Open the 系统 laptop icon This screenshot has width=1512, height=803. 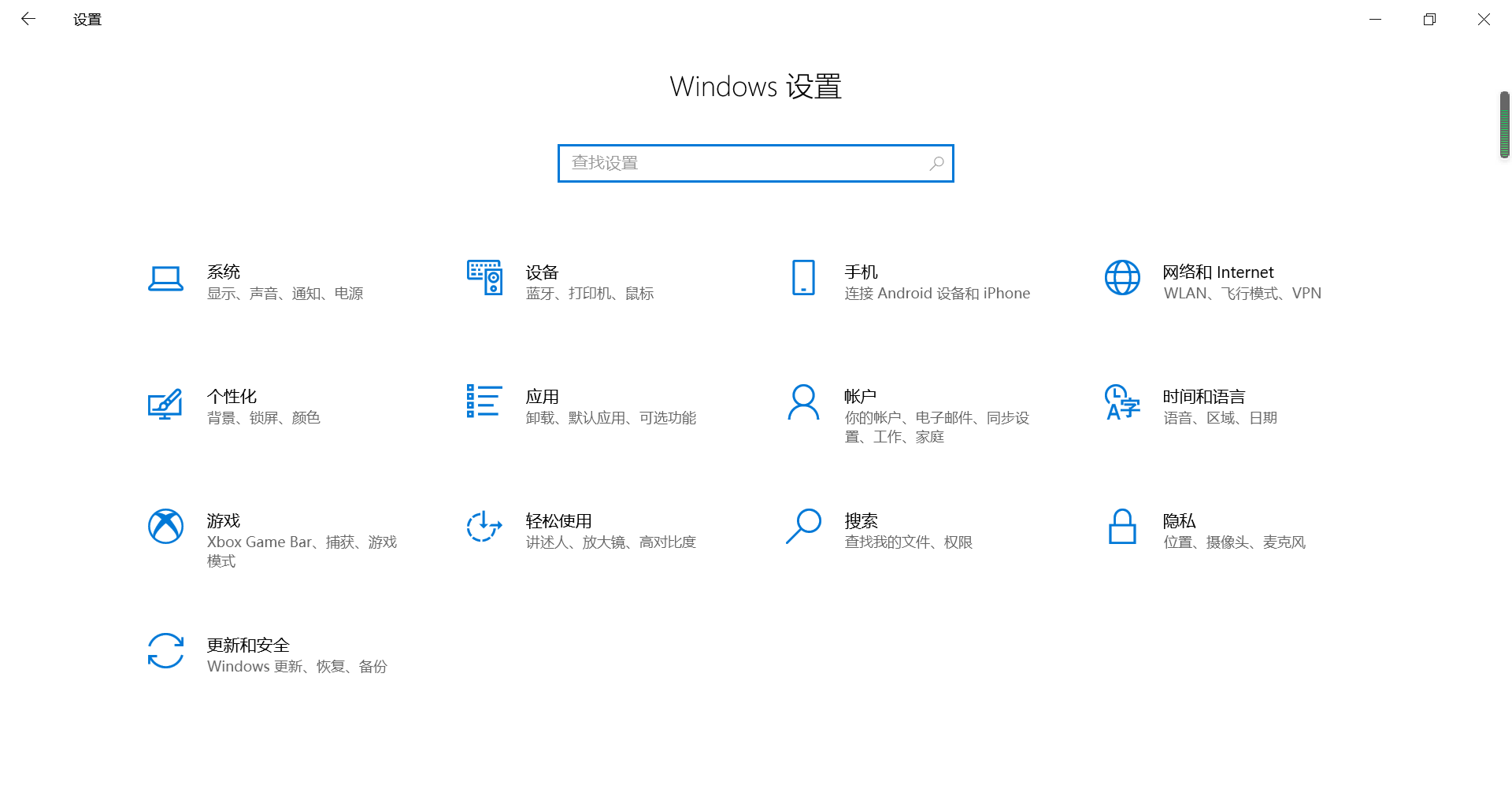(x=165, y=279)
